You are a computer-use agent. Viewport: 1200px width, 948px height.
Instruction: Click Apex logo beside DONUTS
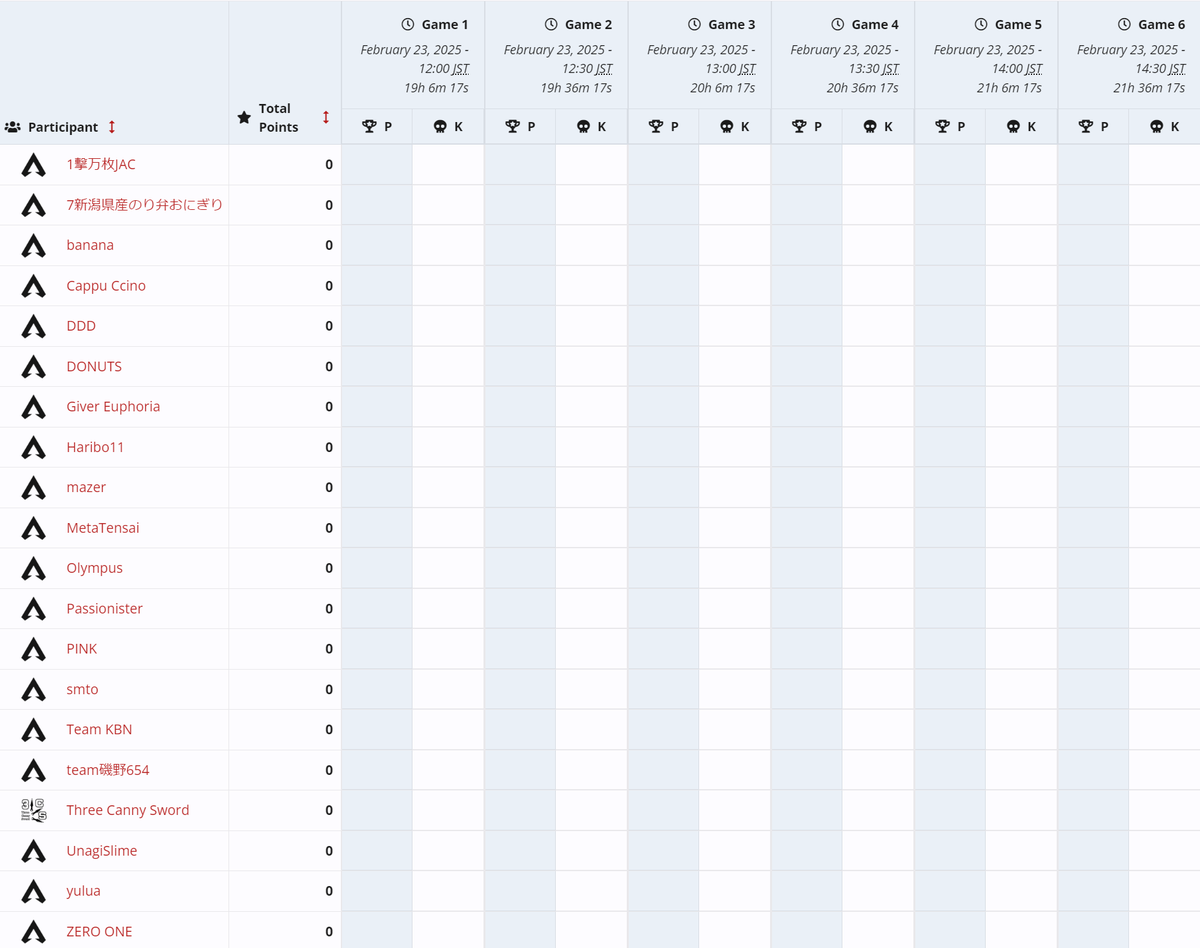34,366
